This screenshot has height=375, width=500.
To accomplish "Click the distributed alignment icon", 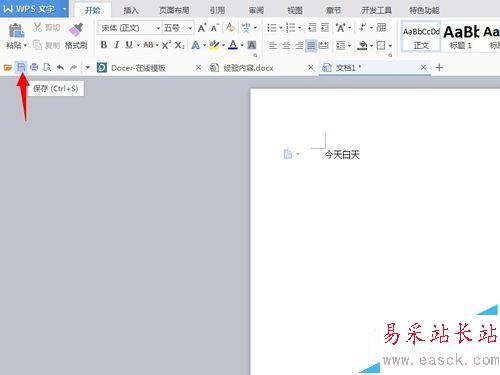I will coord(323,45).
